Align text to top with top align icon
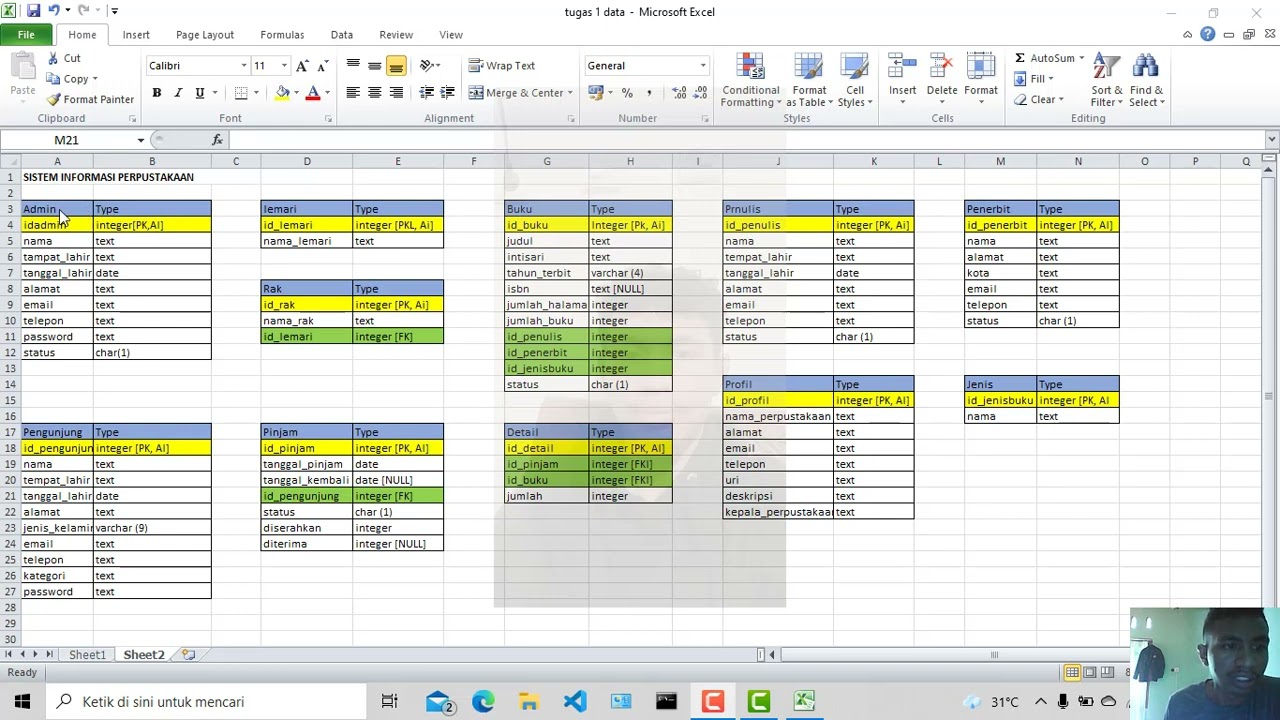This screenshot has width=1280, height=720. click(353, 66)
